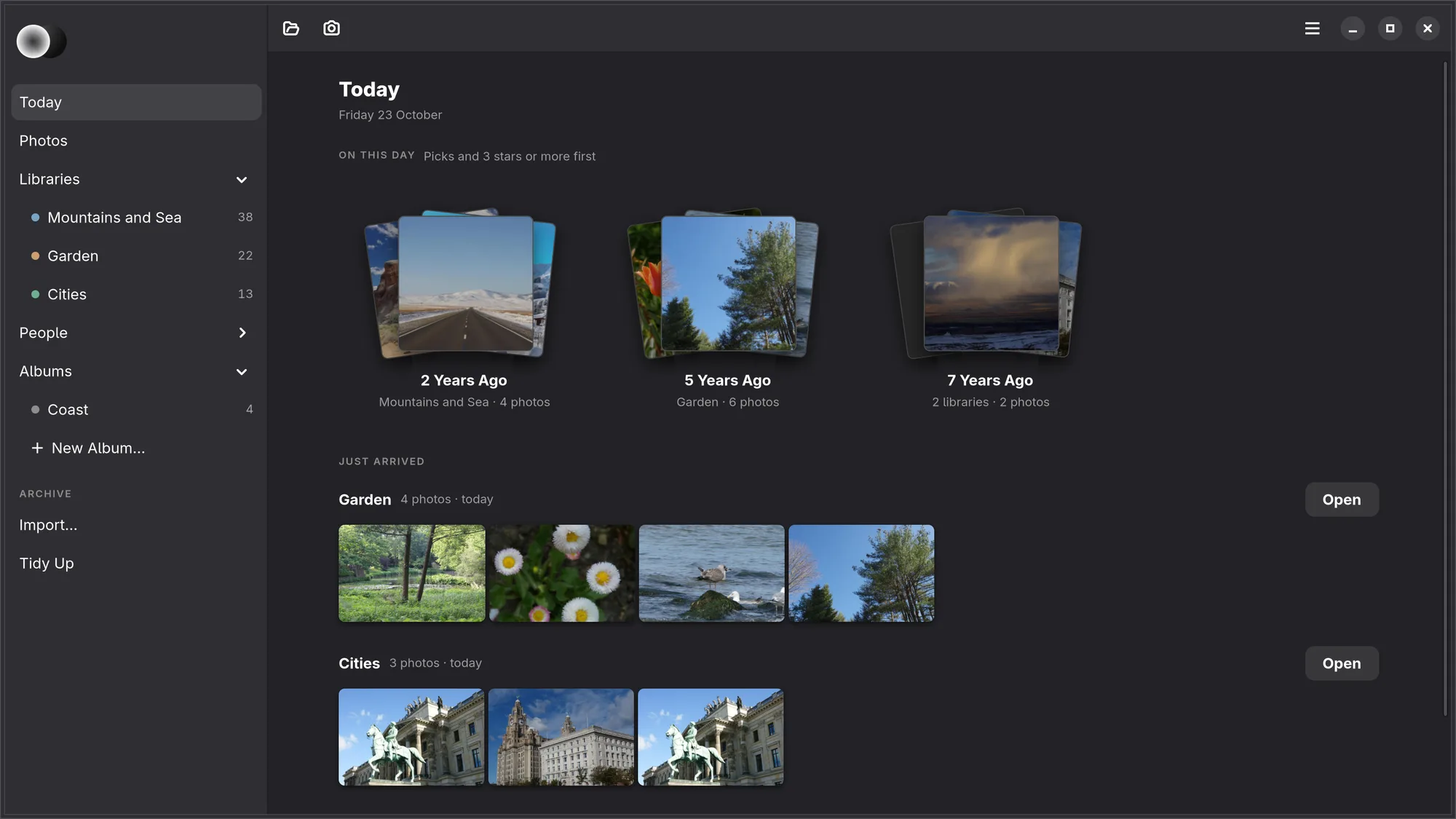
Task: Collapse the Libraries section chevron
Action: pos(242,180)
